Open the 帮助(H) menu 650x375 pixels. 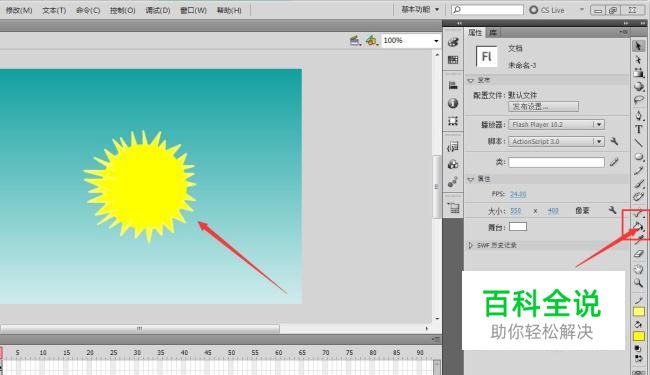coord(229,10)
